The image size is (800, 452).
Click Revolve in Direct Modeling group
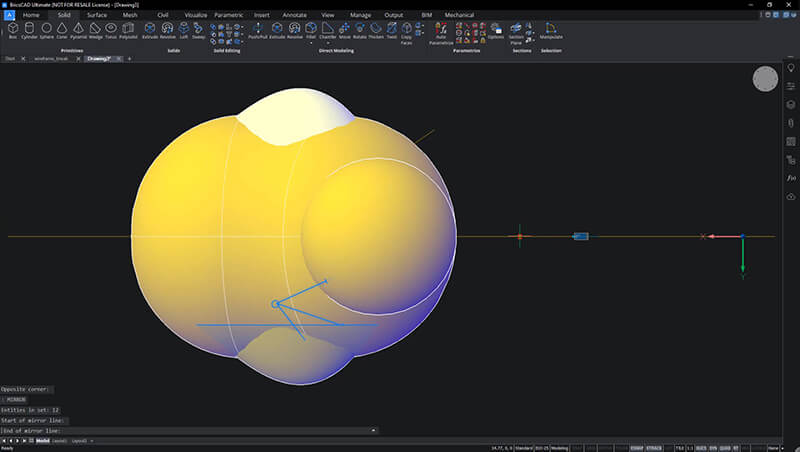[294, 30]
